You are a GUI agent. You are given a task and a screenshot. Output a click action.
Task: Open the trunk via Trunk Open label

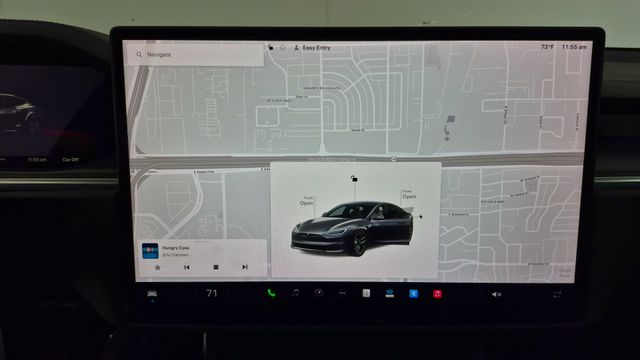click(x=409, y=194)
